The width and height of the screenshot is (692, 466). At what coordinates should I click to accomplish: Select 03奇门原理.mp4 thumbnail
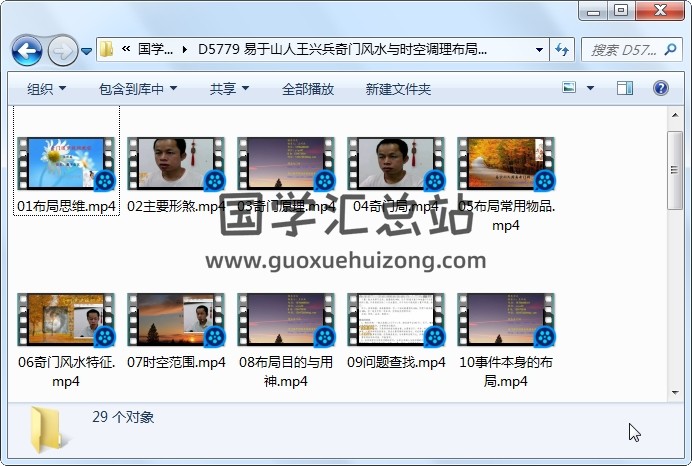click(286, 164)
